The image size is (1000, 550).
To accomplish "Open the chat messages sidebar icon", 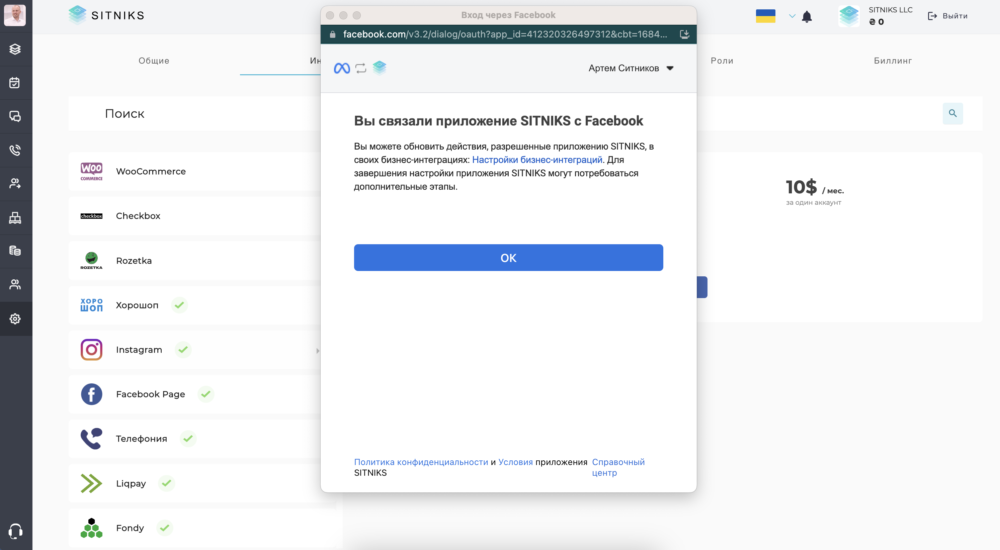I will (x=15, y=116).
